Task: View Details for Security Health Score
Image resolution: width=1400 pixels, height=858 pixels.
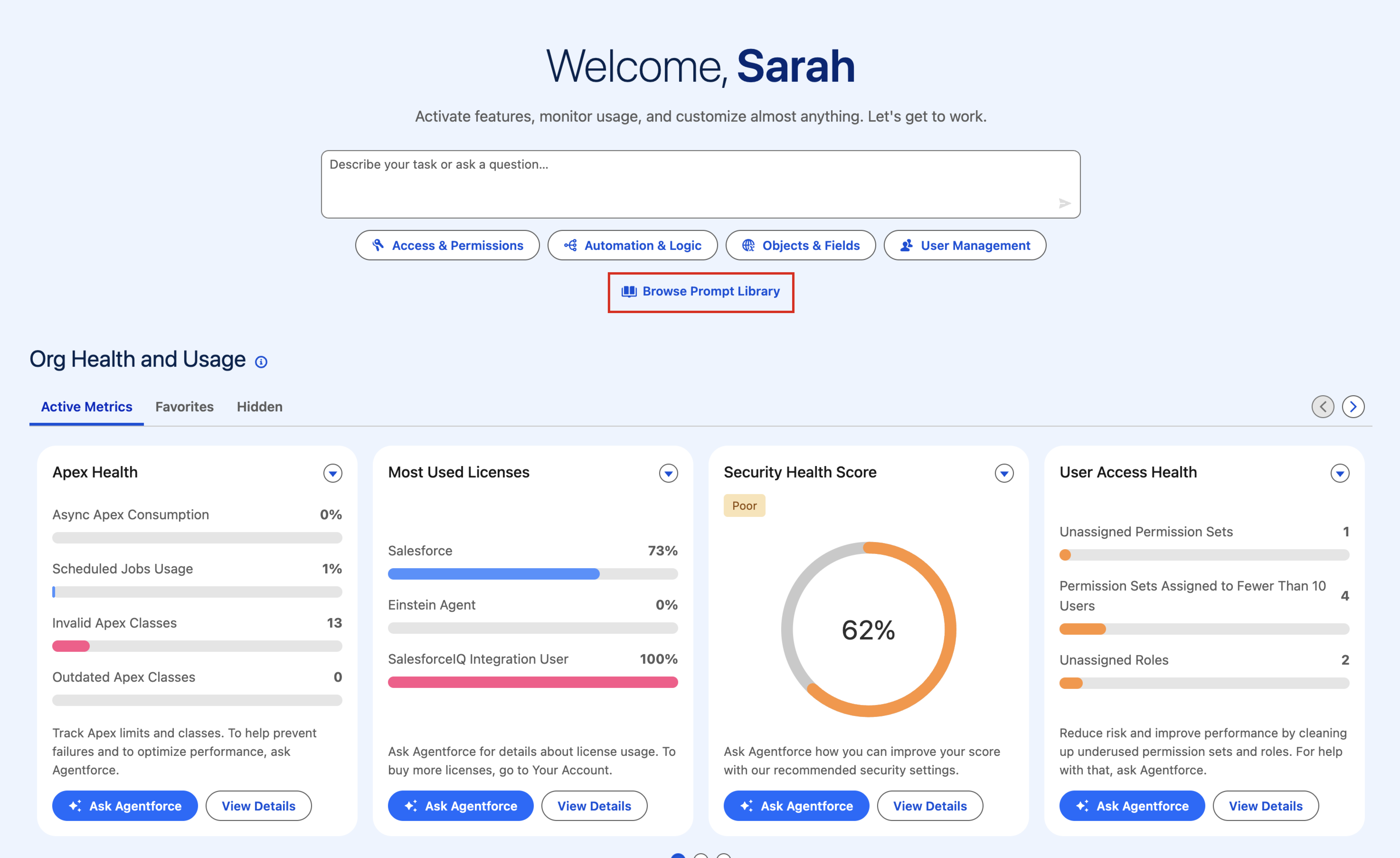Action: [930, 806]
